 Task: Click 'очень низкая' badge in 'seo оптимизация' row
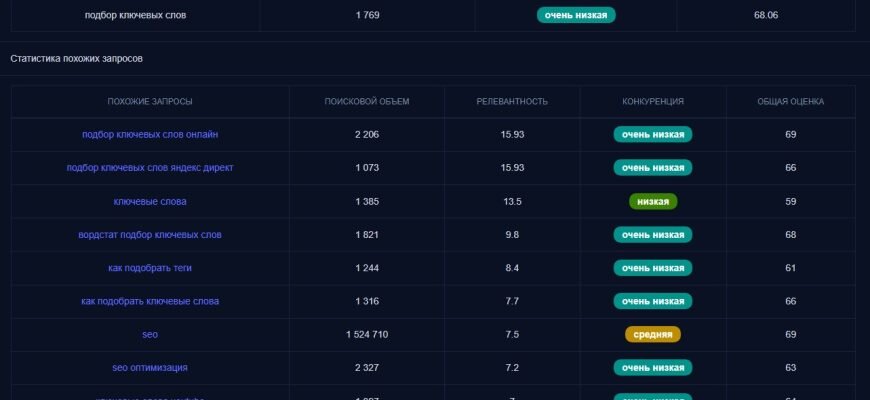point(653,368)
